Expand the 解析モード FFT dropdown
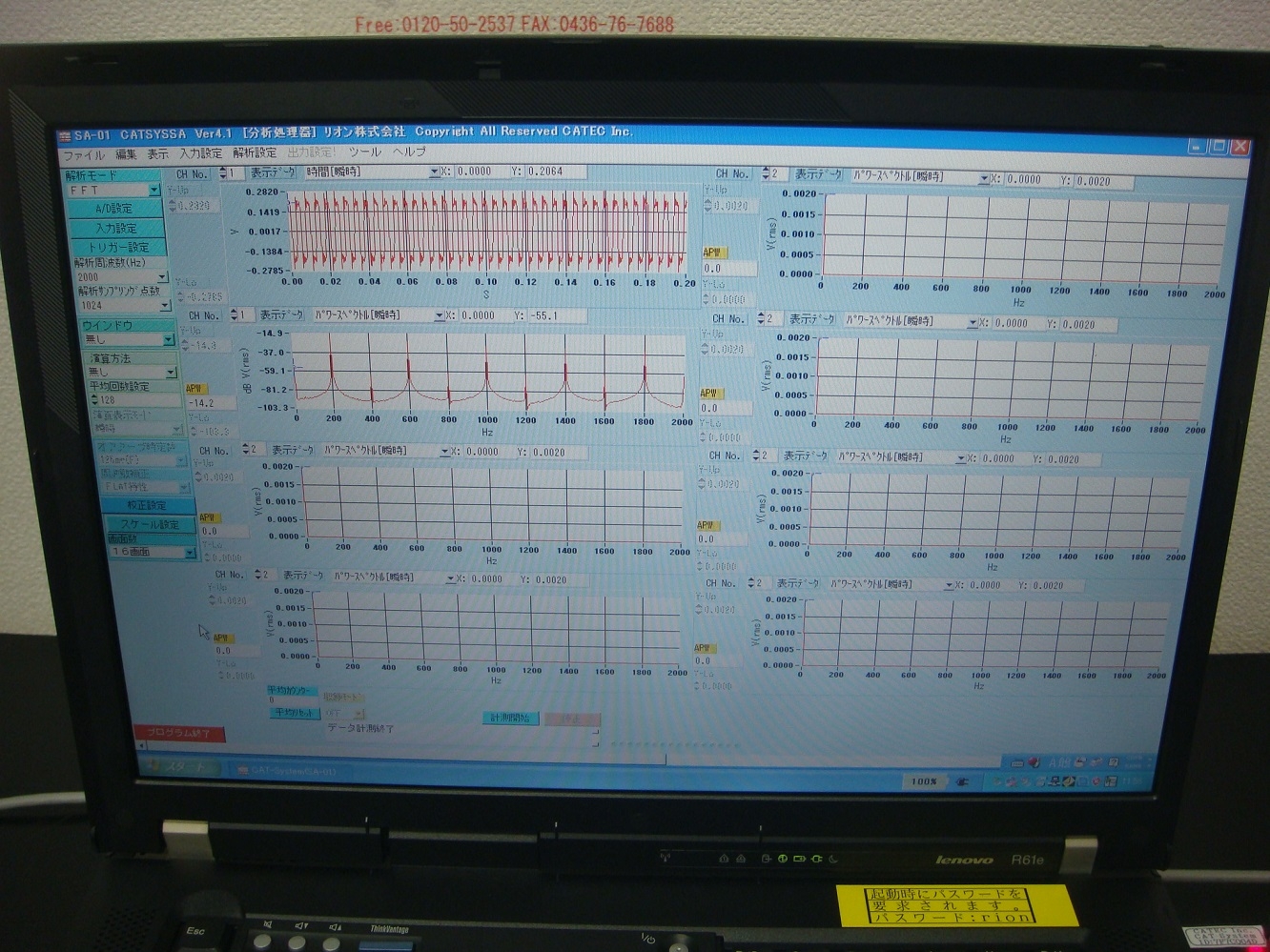The image size is (1270, 952). click(154, 191)
